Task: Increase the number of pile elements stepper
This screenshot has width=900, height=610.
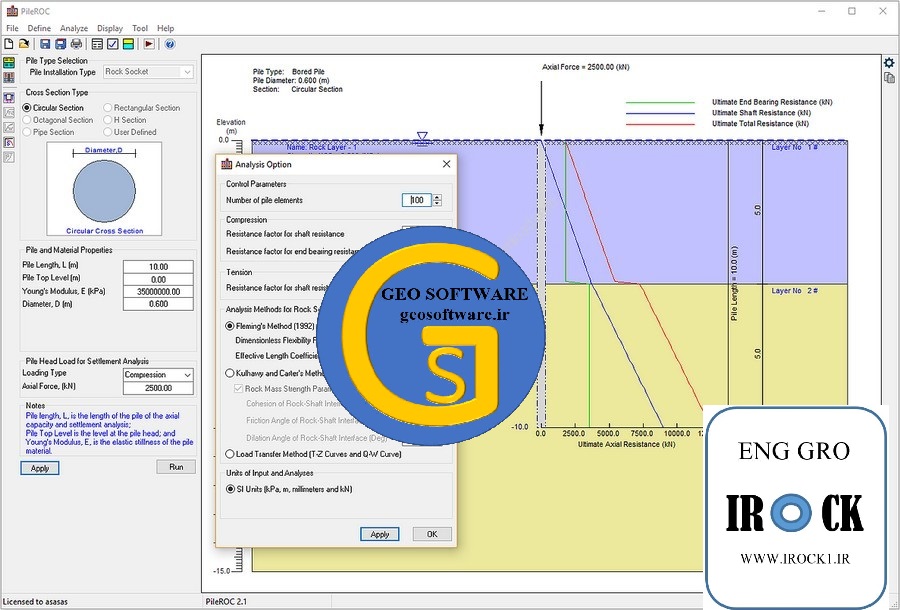Action: point(437,197)
